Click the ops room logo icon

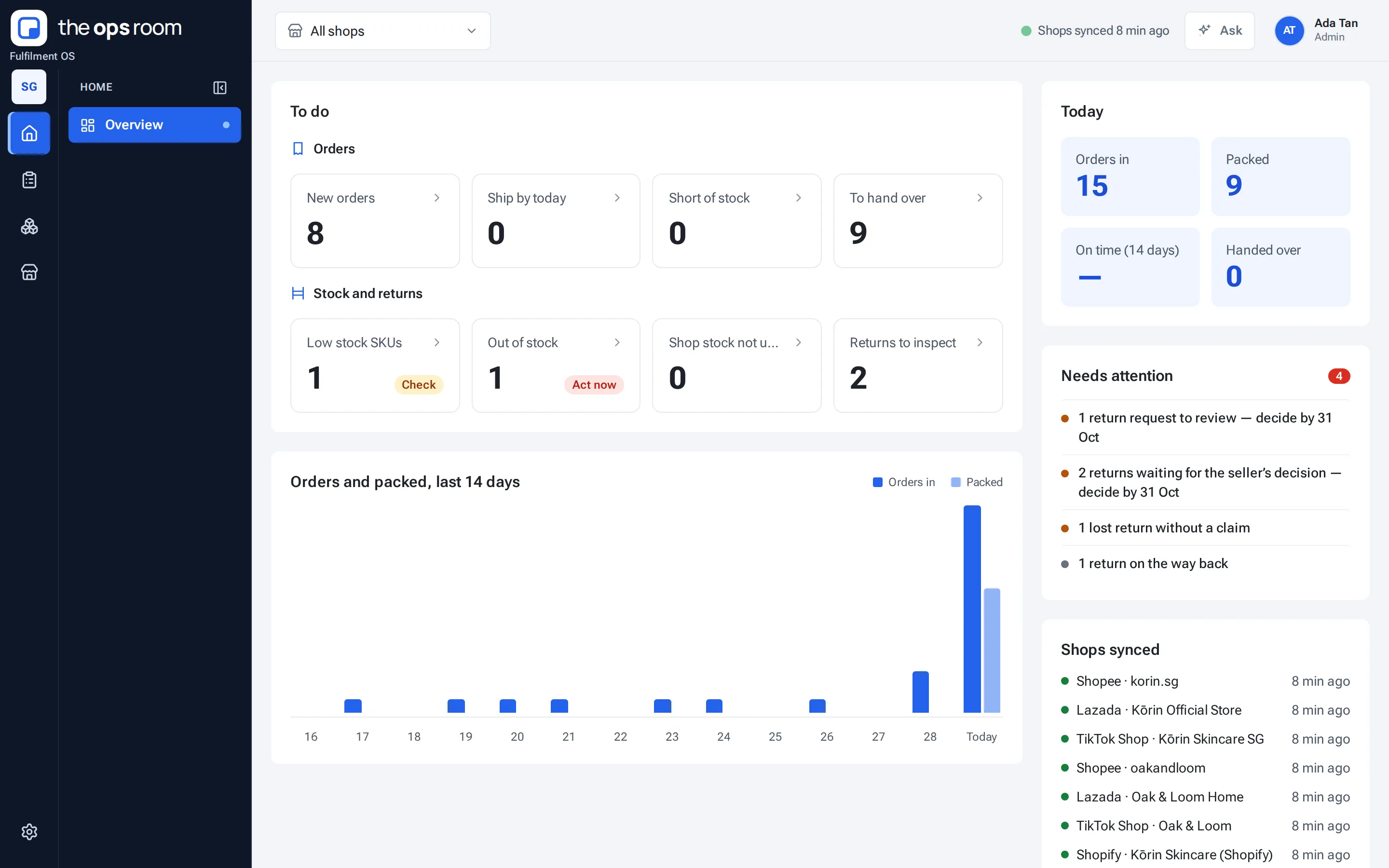tap(29, 27)
